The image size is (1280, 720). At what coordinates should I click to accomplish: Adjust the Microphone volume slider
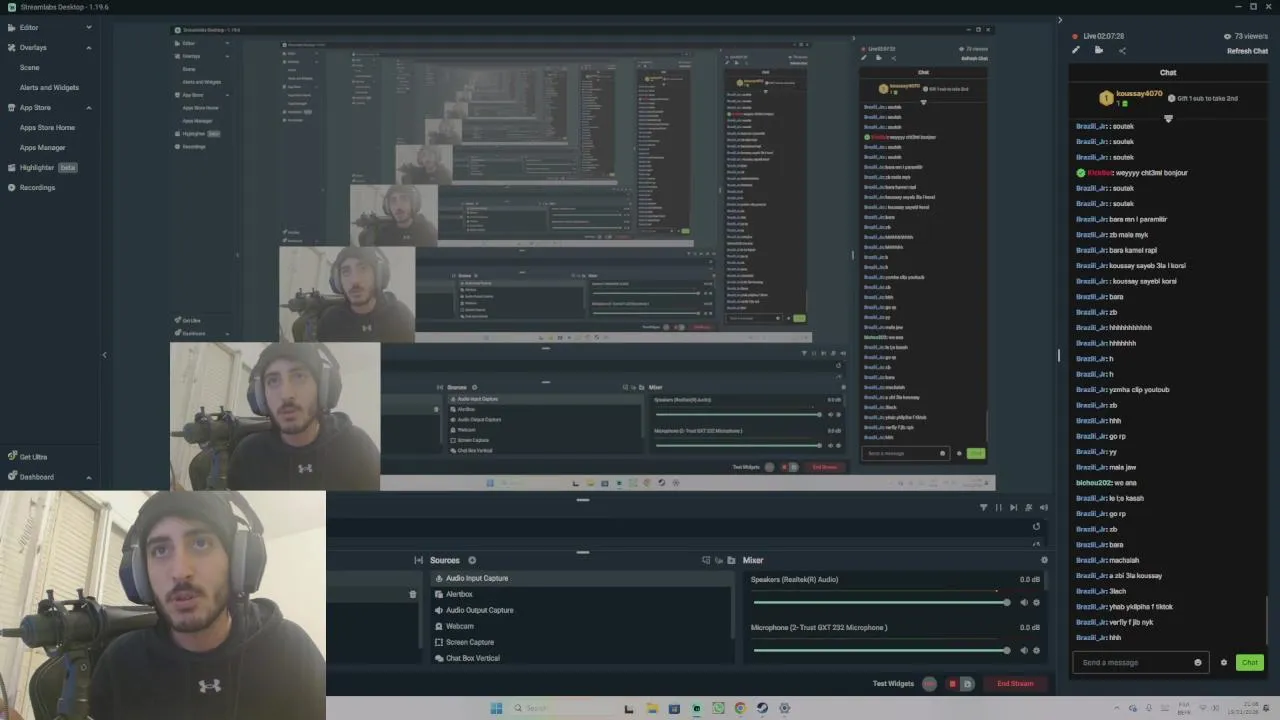[x=881, y=650]
